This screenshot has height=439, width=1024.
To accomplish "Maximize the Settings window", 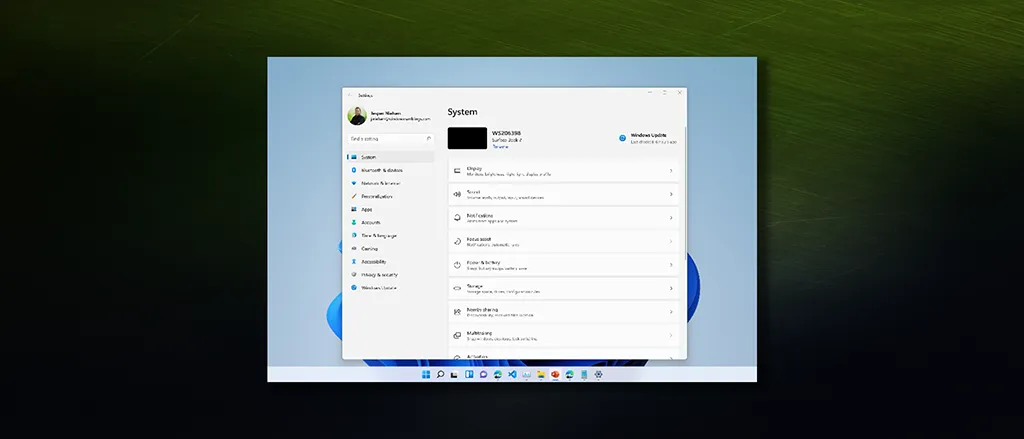I will tap(664, 93).
